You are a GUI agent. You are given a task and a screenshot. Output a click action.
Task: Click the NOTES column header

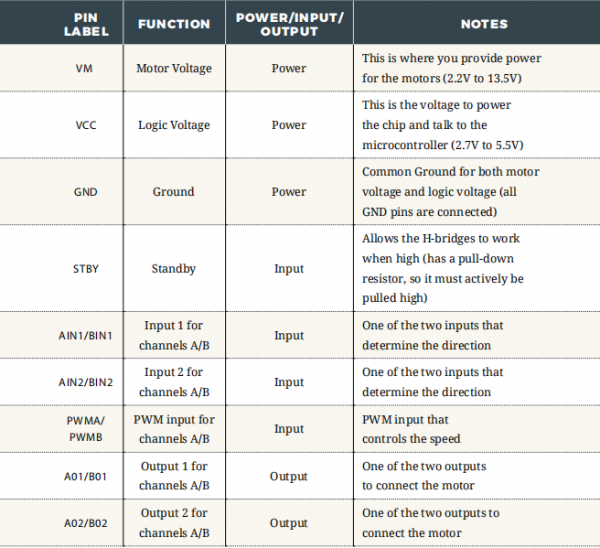pos(484,24)
